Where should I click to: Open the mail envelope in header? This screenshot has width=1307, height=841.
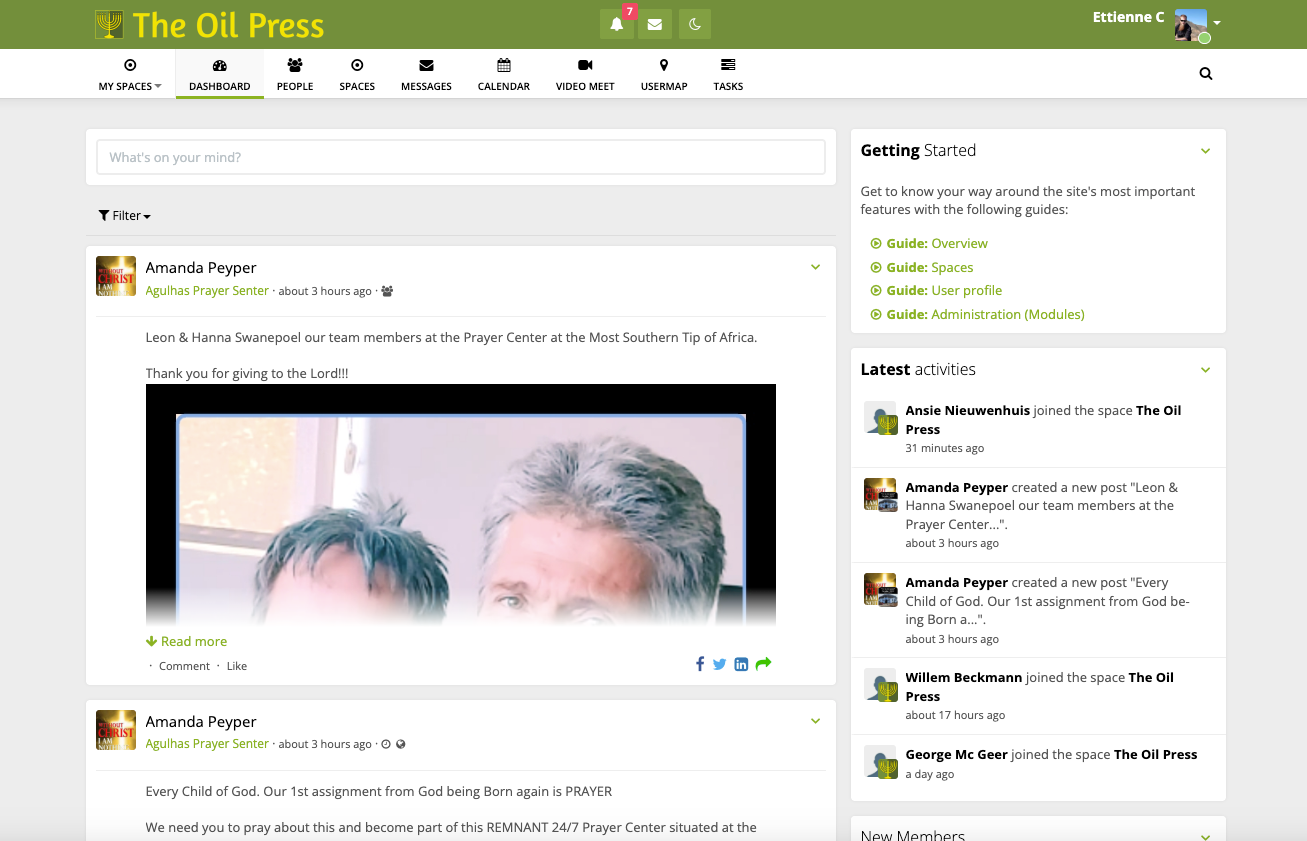pyautogui.click(x=655, y=24)
